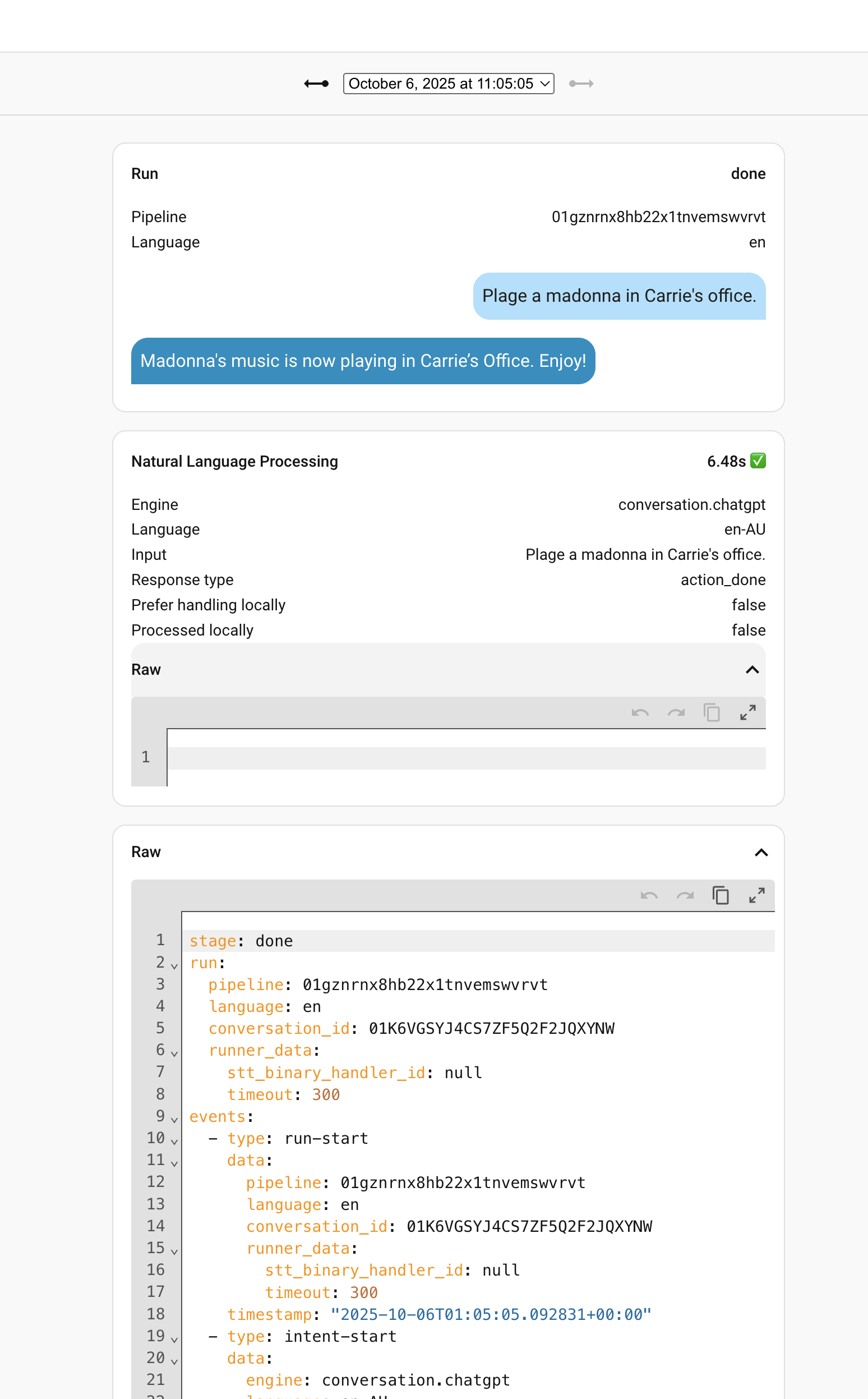This screenshot has height=1399, width=868.
Task: Undo in the bottom raw YAML editor
Action: pyautogui.click(x=649, y=895)
